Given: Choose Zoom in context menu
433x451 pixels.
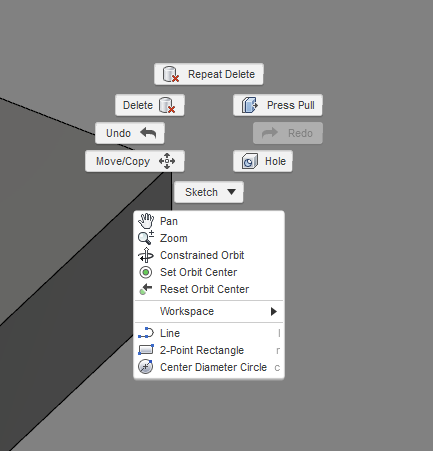Looking at the screenshot, I should pos(209,238).
